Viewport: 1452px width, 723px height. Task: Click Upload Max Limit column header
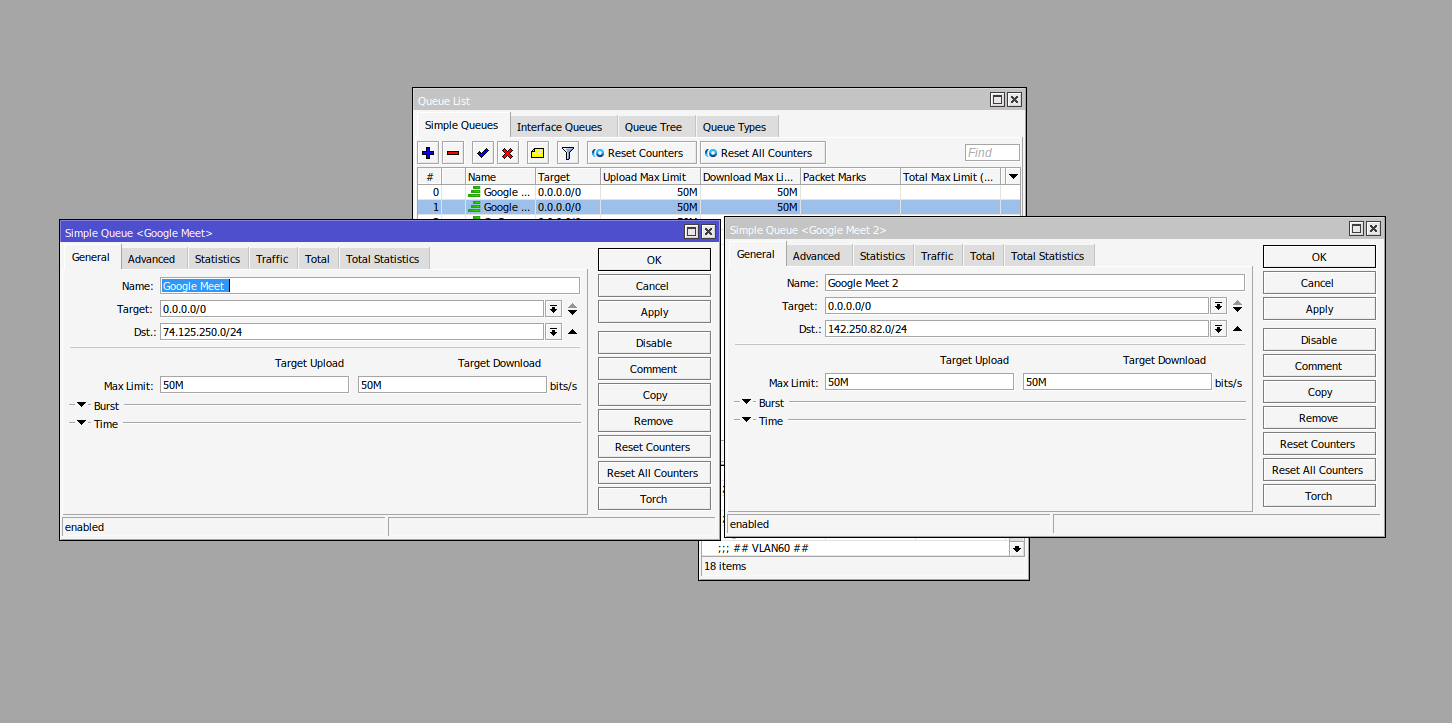click(x=650, y=177)
